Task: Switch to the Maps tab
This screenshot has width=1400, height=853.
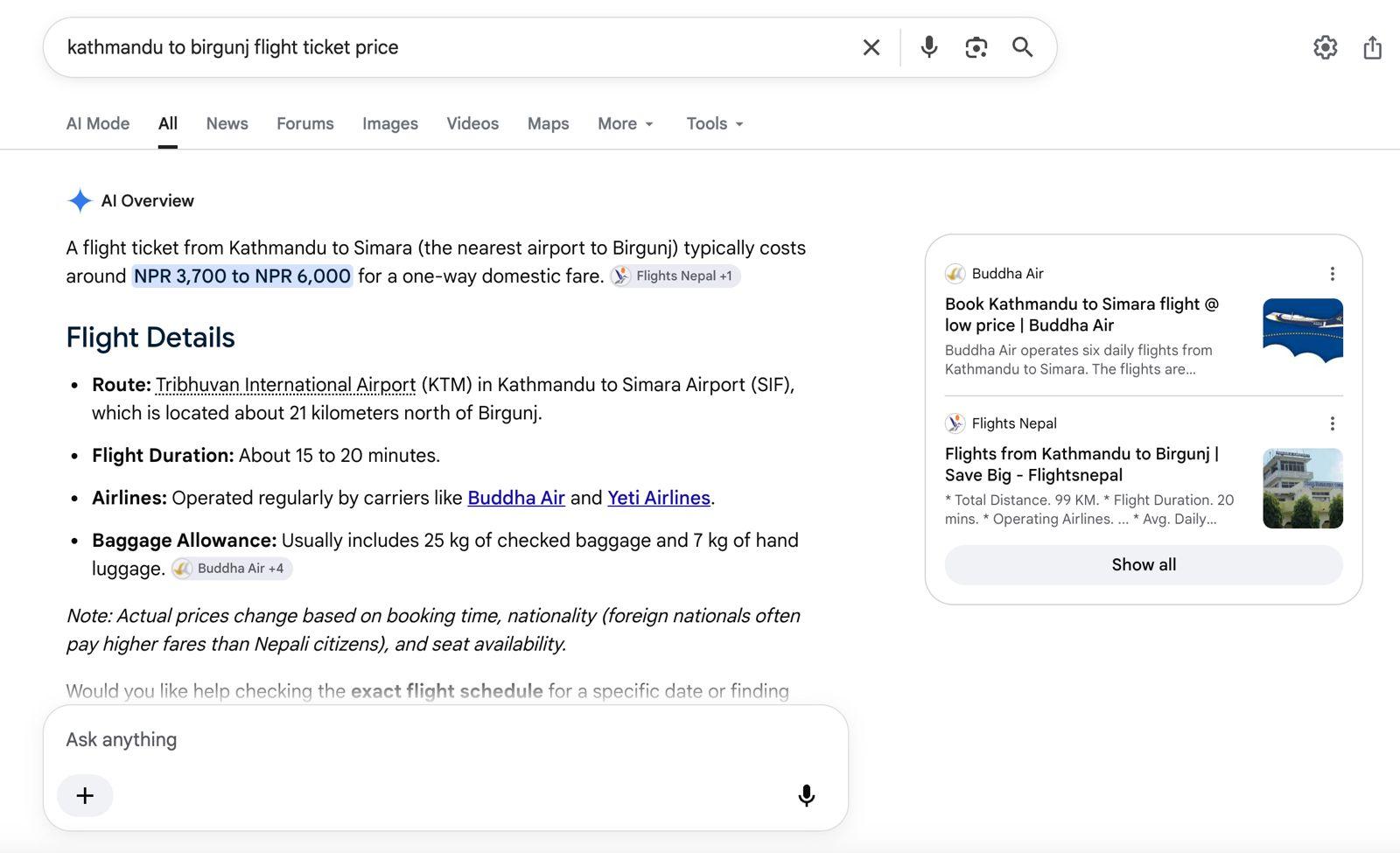Action: pos(549,123)
